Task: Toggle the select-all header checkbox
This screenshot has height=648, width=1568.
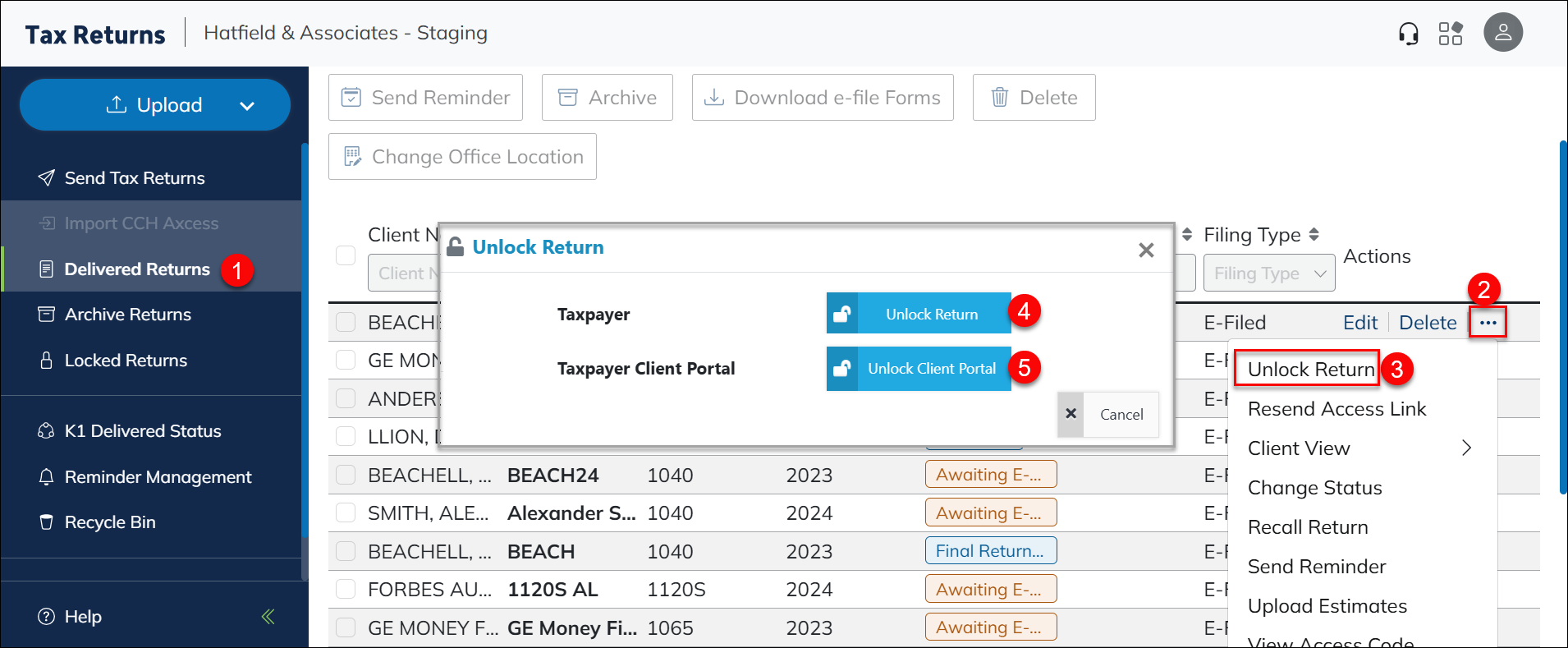Action: click(x=346, y=255)
